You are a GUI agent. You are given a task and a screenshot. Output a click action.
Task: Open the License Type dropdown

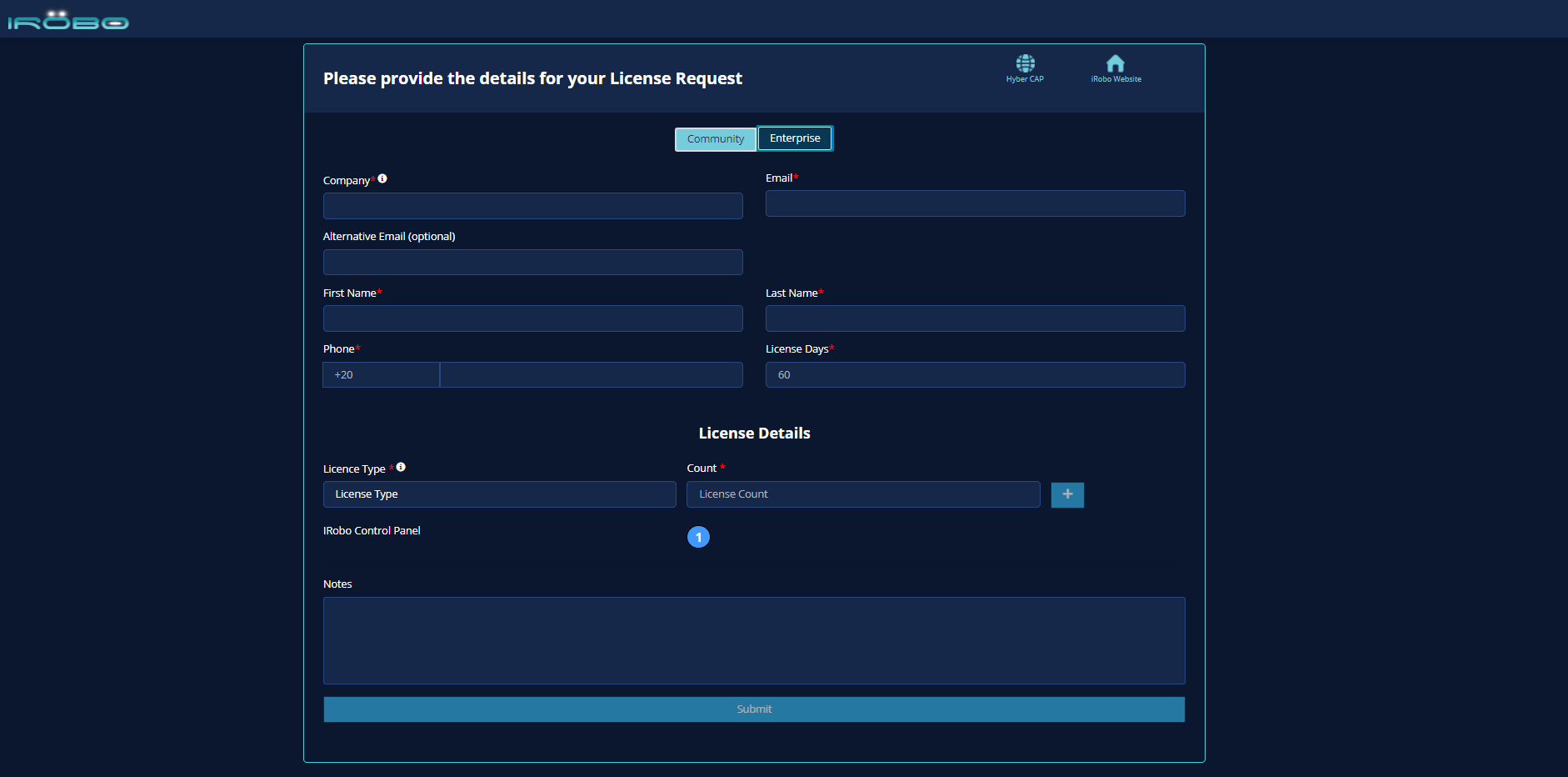point(499,494)
